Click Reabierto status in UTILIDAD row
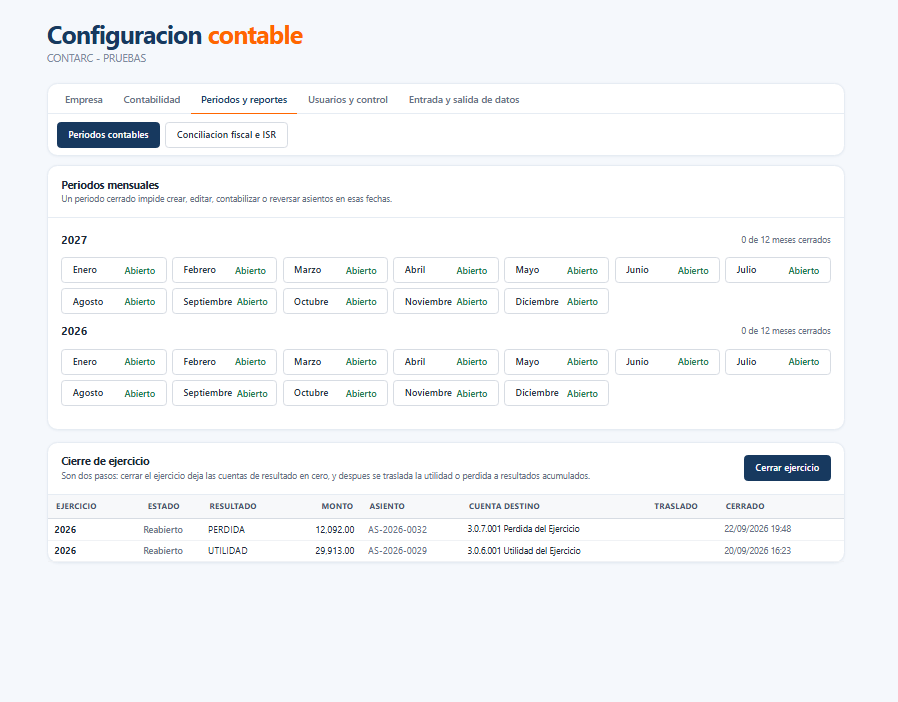The image size is (898, 702). tap(163, 551)
